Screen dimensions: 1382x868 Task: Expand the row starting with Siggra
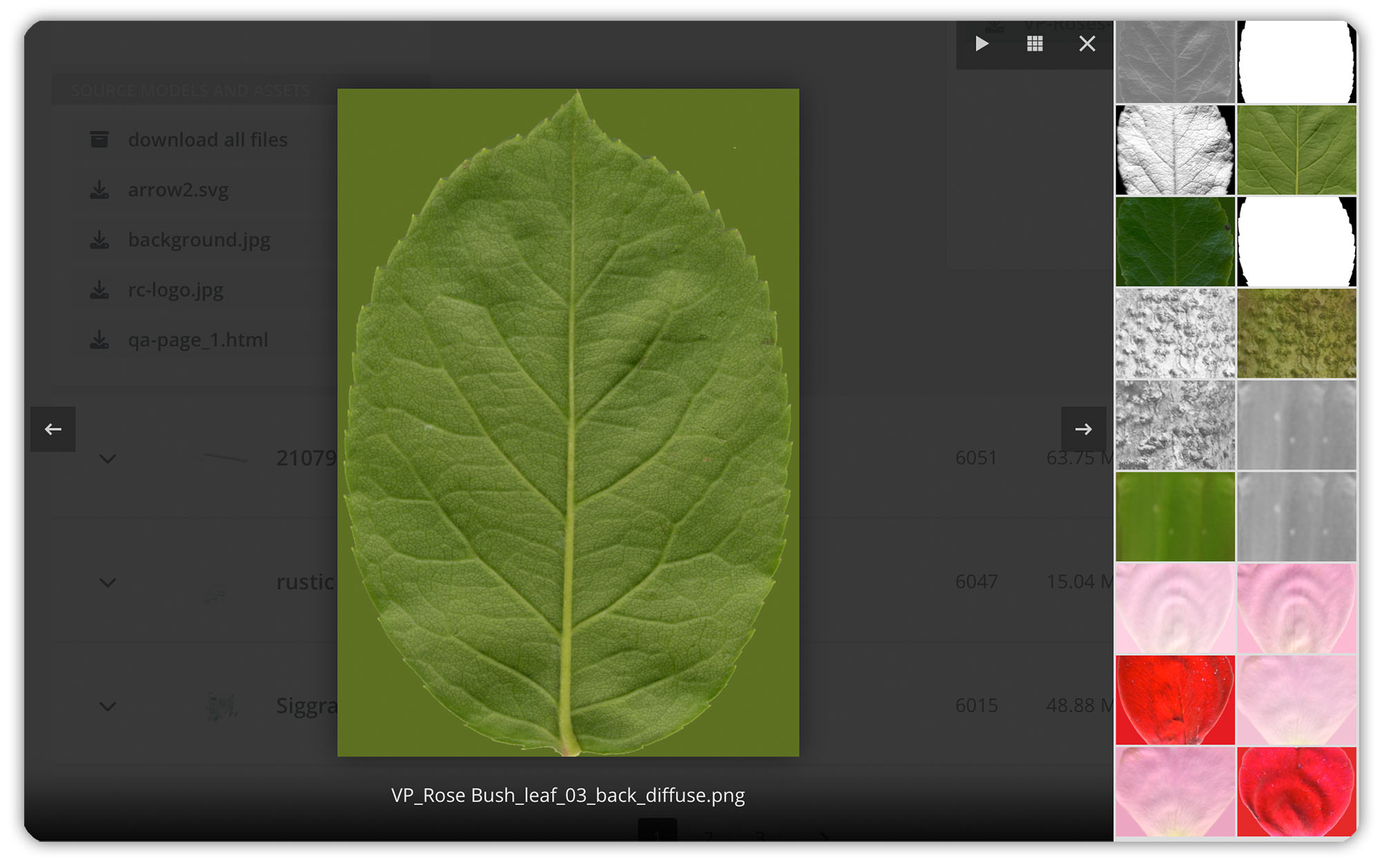108,706
